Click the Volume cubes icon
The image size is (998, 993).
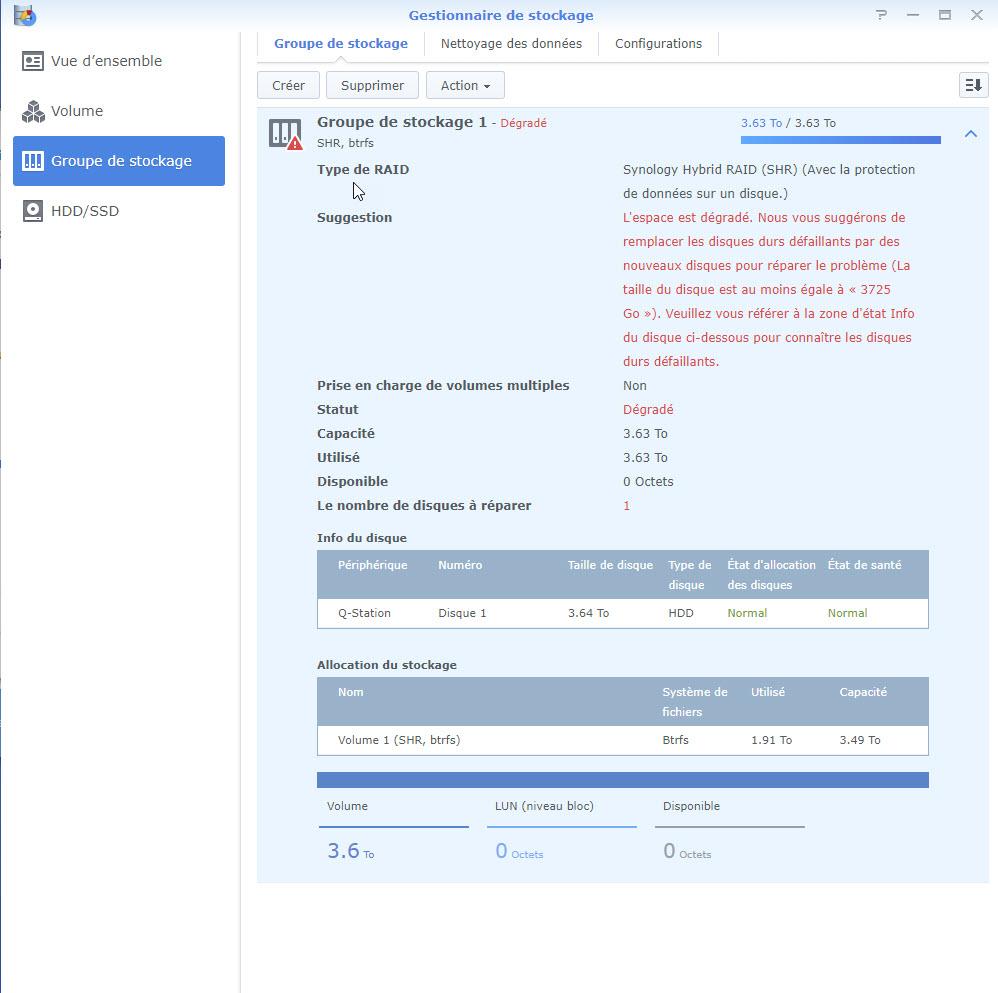33,111
